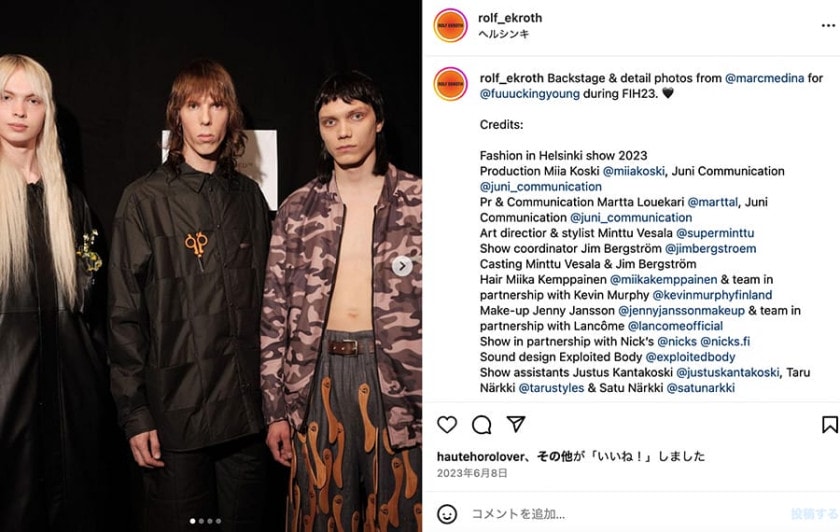Add a comment in the input field
This screenshot has height=532, width=840.
pyautogui.click(x=627, y=514)
